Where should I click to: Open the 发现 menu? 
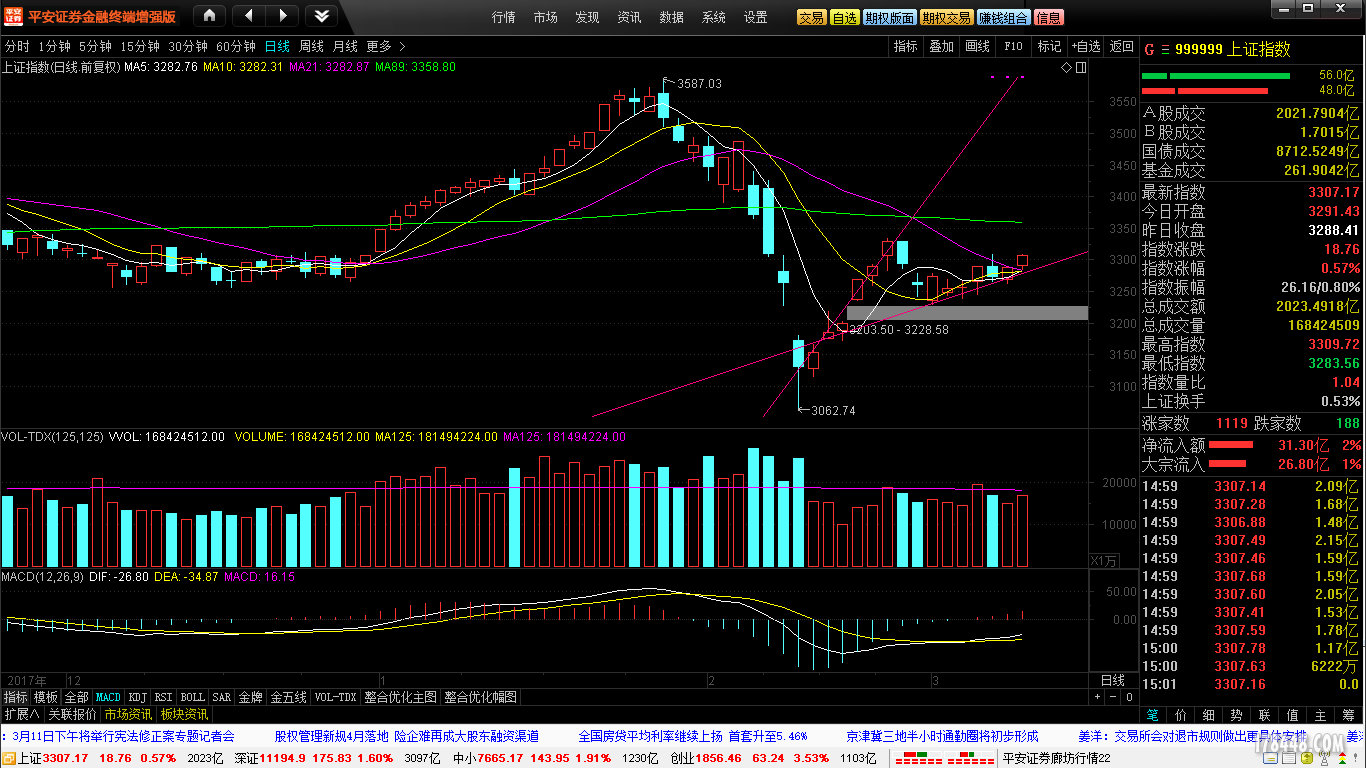pyautogui.click(x=588, y=17)
